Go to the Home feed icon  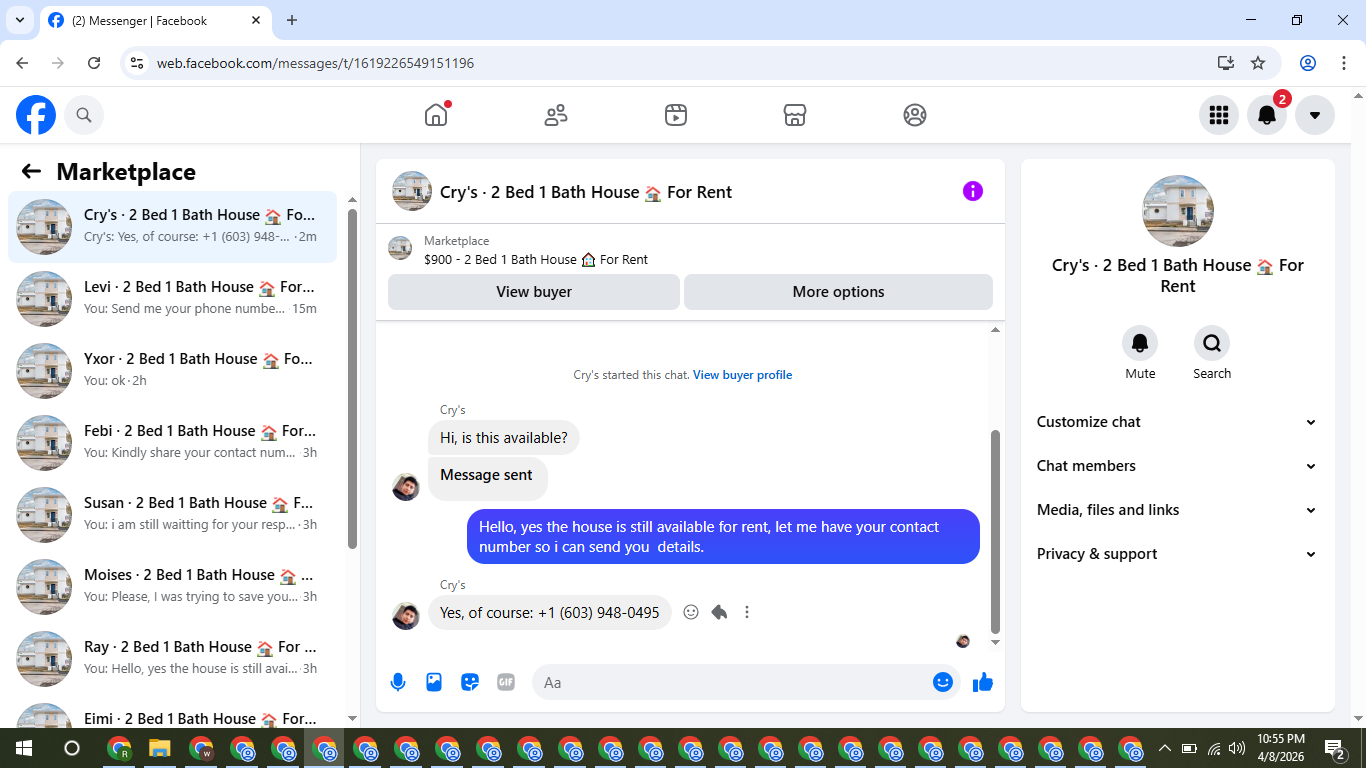click(x=436, y=115)
